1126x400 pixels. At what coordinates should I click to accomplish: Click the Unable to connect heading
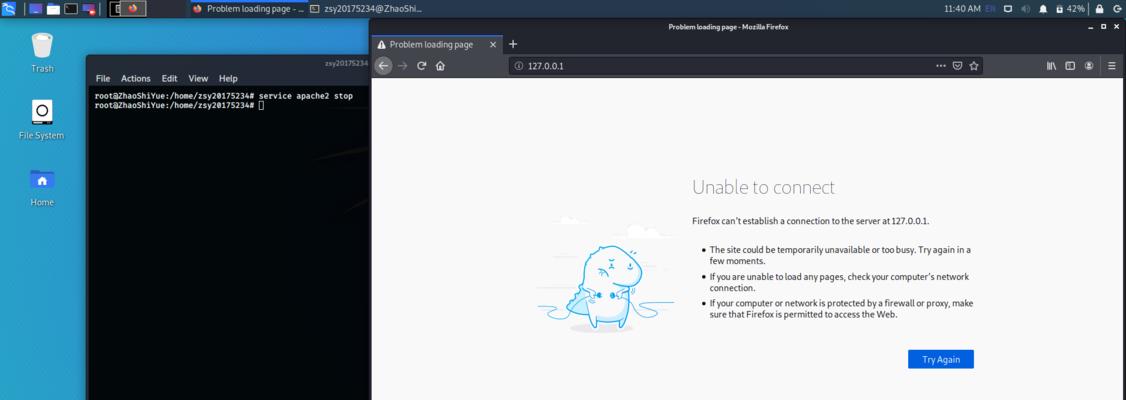763,187
